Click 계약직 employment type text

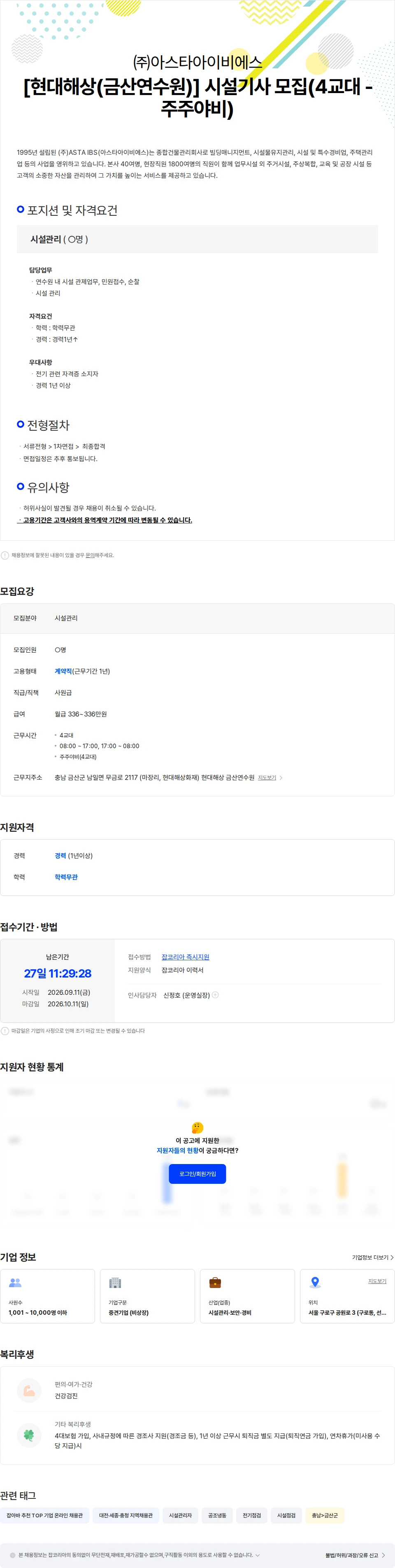point(63,671)
